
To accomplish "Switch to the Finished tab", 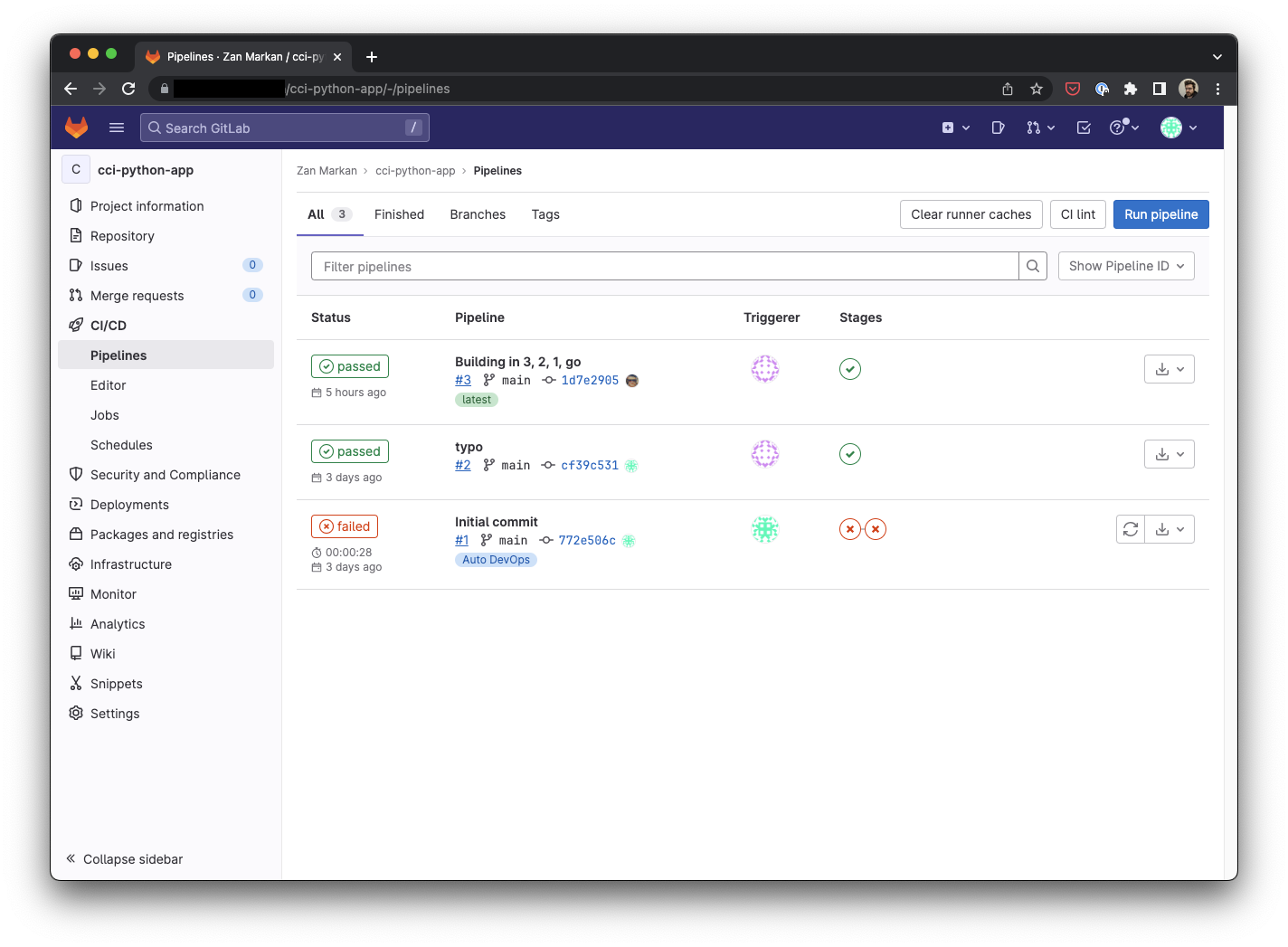I will coord(399,214).
